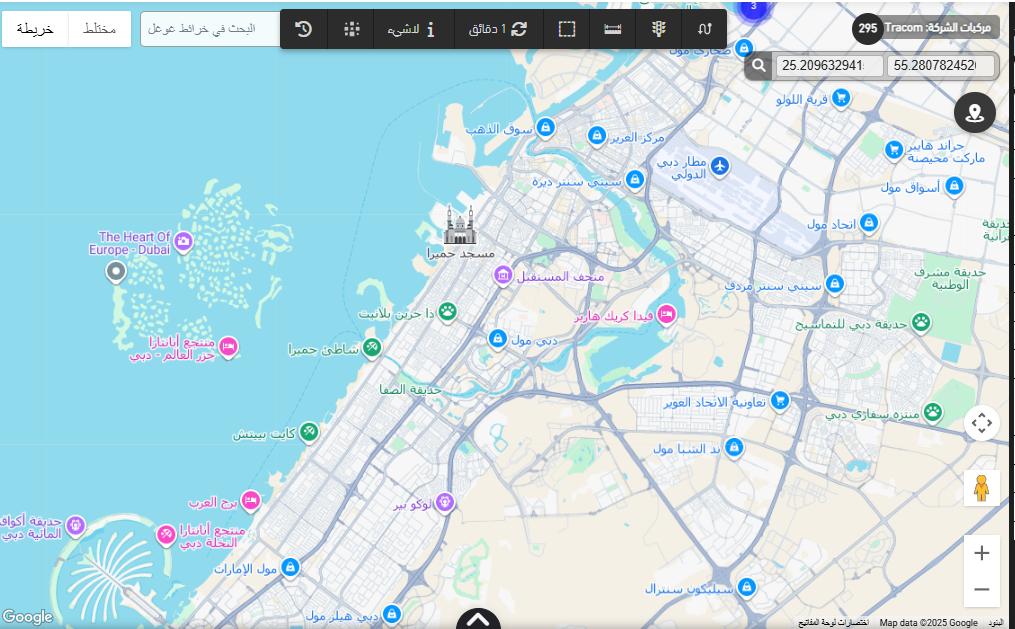Click the history clock icon in toolbar
Viewport: 1015px width, 629px height.
click(x=304, y=29)
